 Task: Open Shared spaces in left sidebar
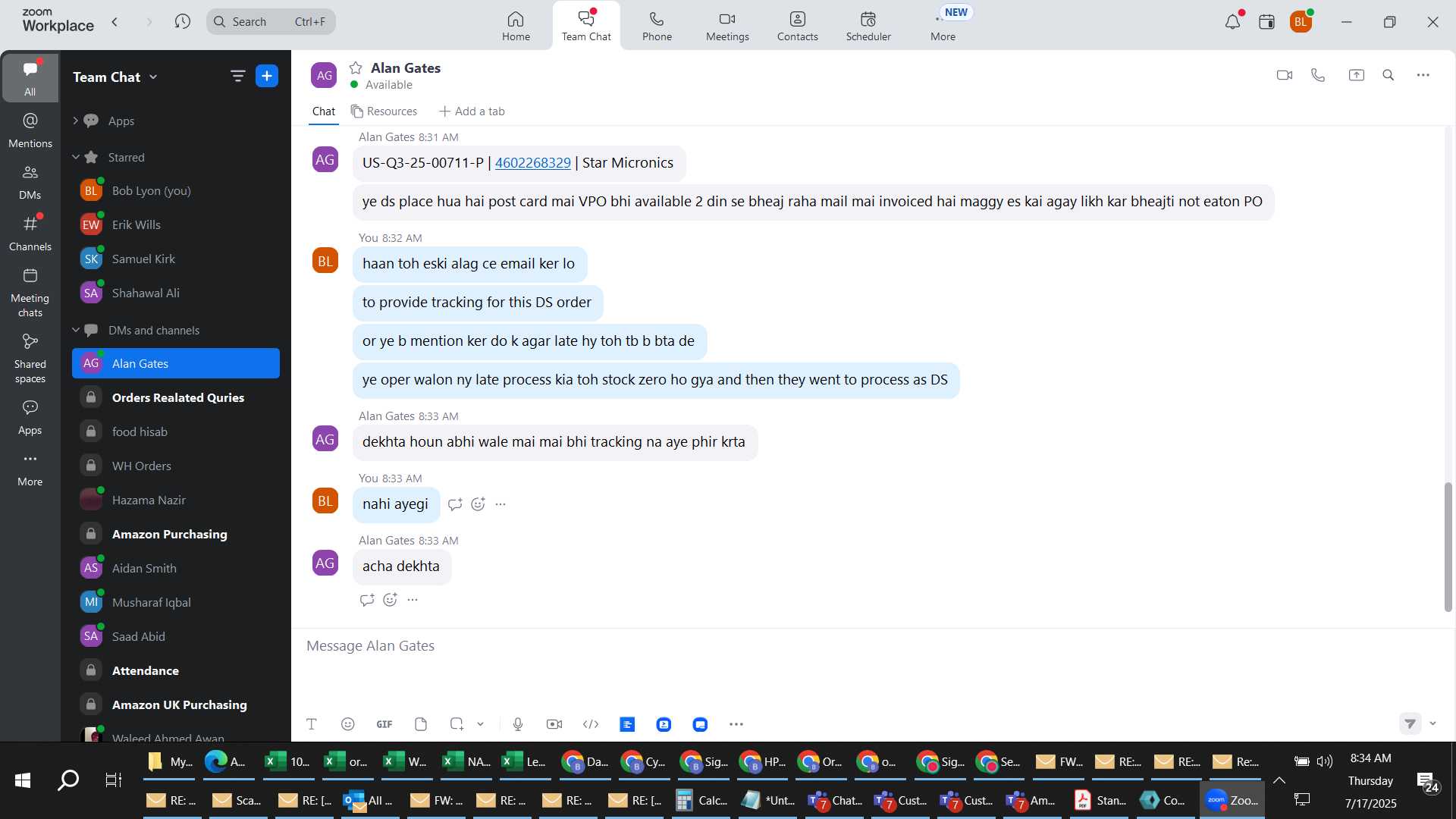click(x=30, y=358)
